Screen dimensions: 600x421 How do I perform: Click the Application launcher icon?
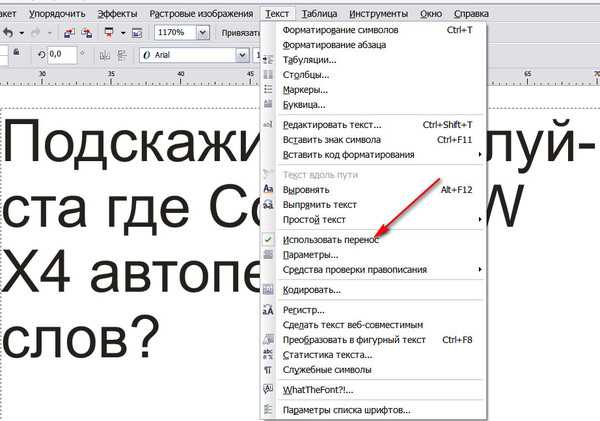109,33
